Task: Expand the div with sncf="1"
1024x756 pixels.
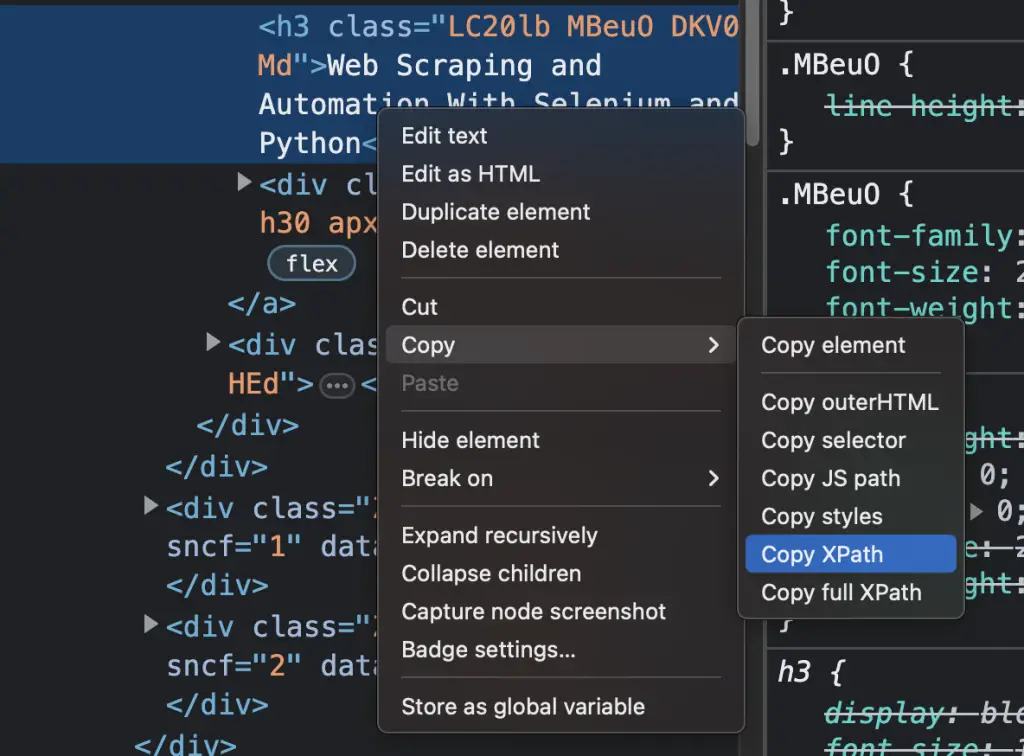Action: click(x=151, y=505)
